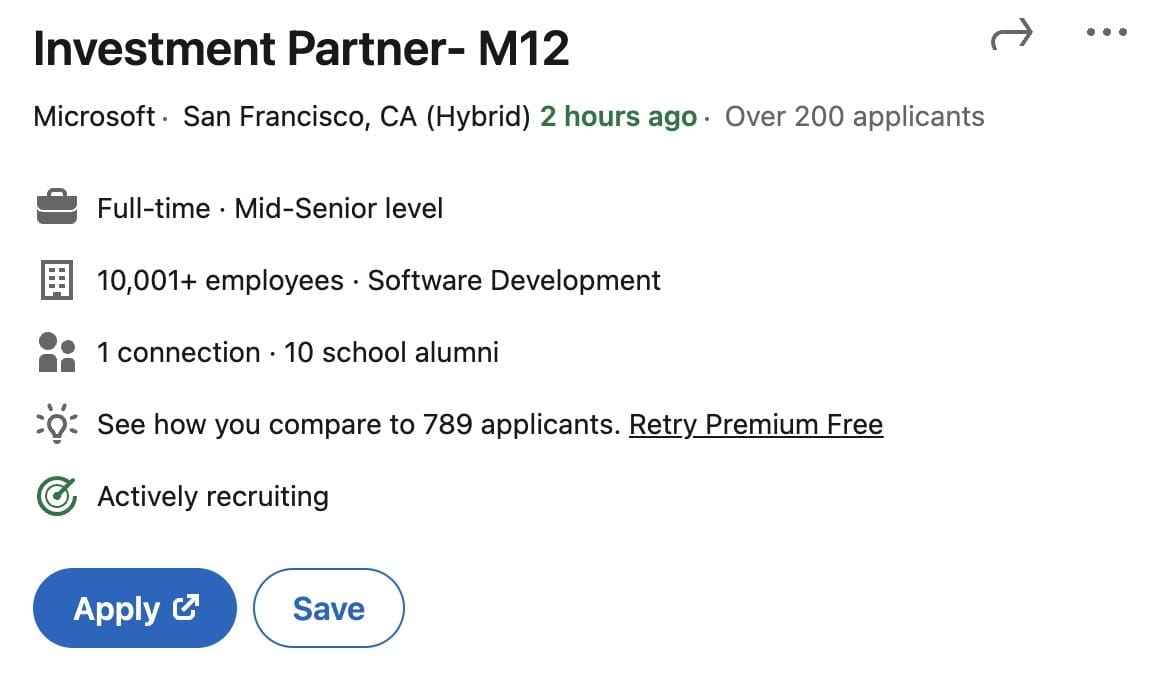The height and width of the screenshot is (678, 1174).
Task: Open the Retry Premium Free link
Action: coord(755,425)
